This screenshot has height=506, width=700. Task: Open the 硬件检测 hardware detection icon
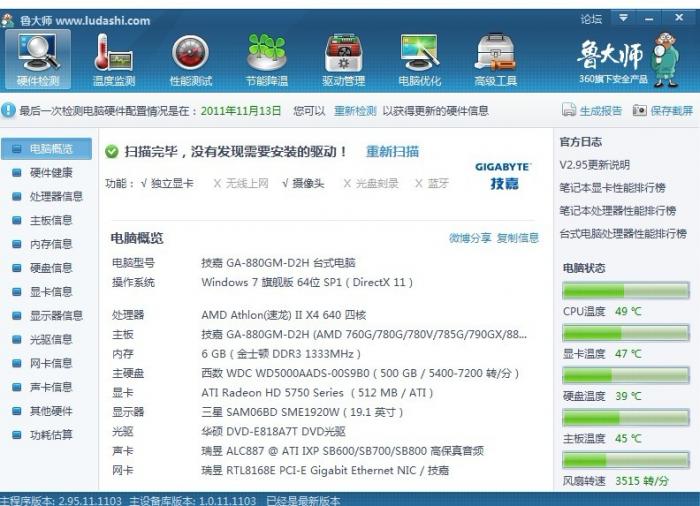[38, 59]
